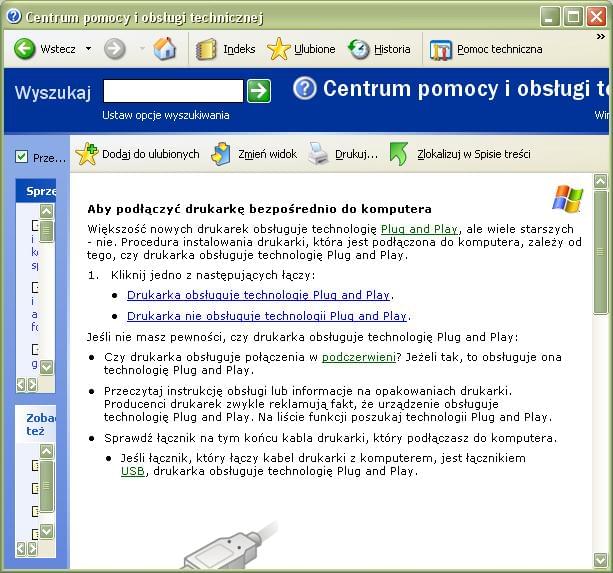Click the Indeks toolbar label

pyautogui.click(x=239, y=49)
